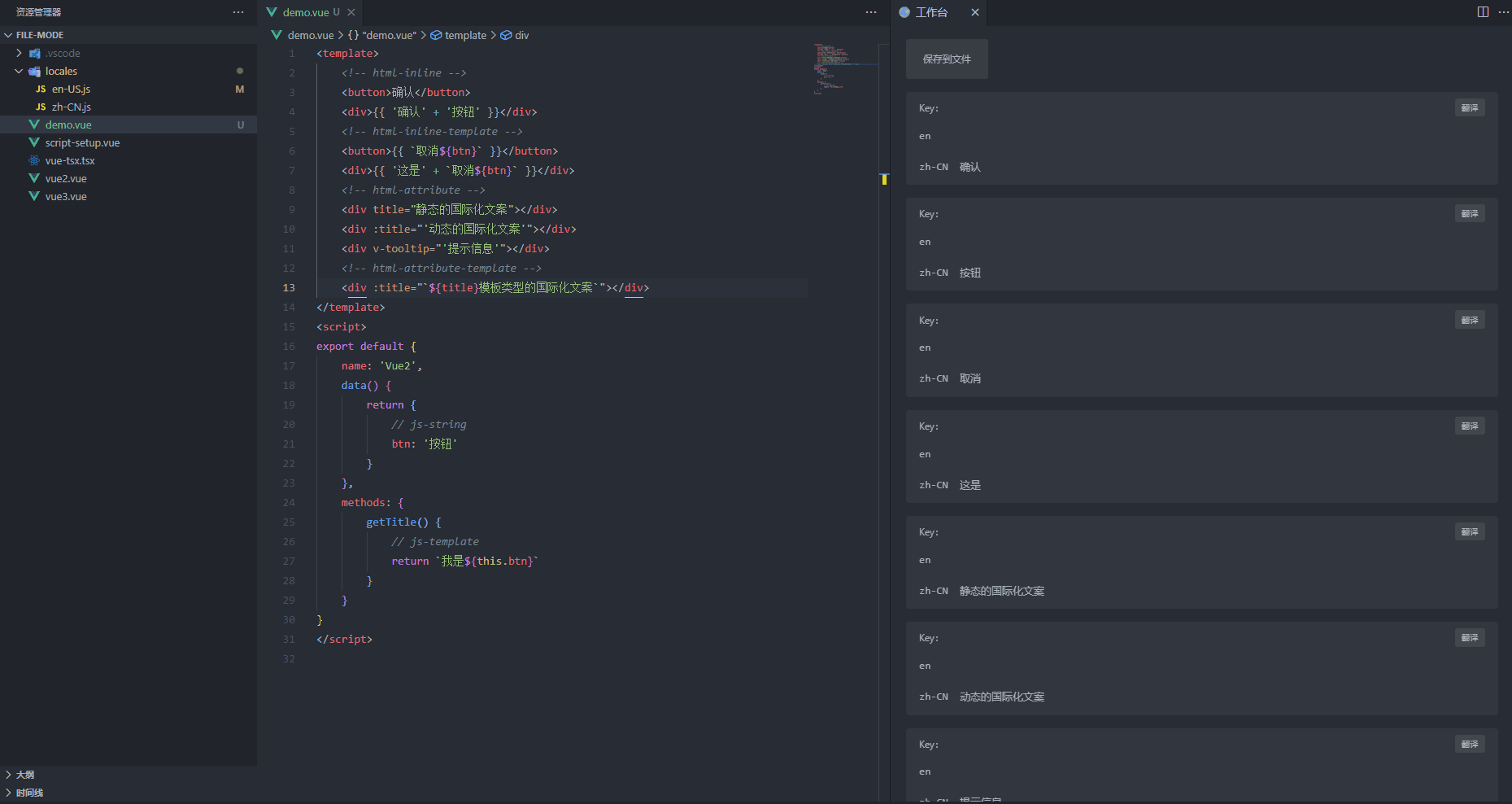Click the Vue icon beside vue2.vue
This screenshot has width=1512, height=804.
click(34, 178)
